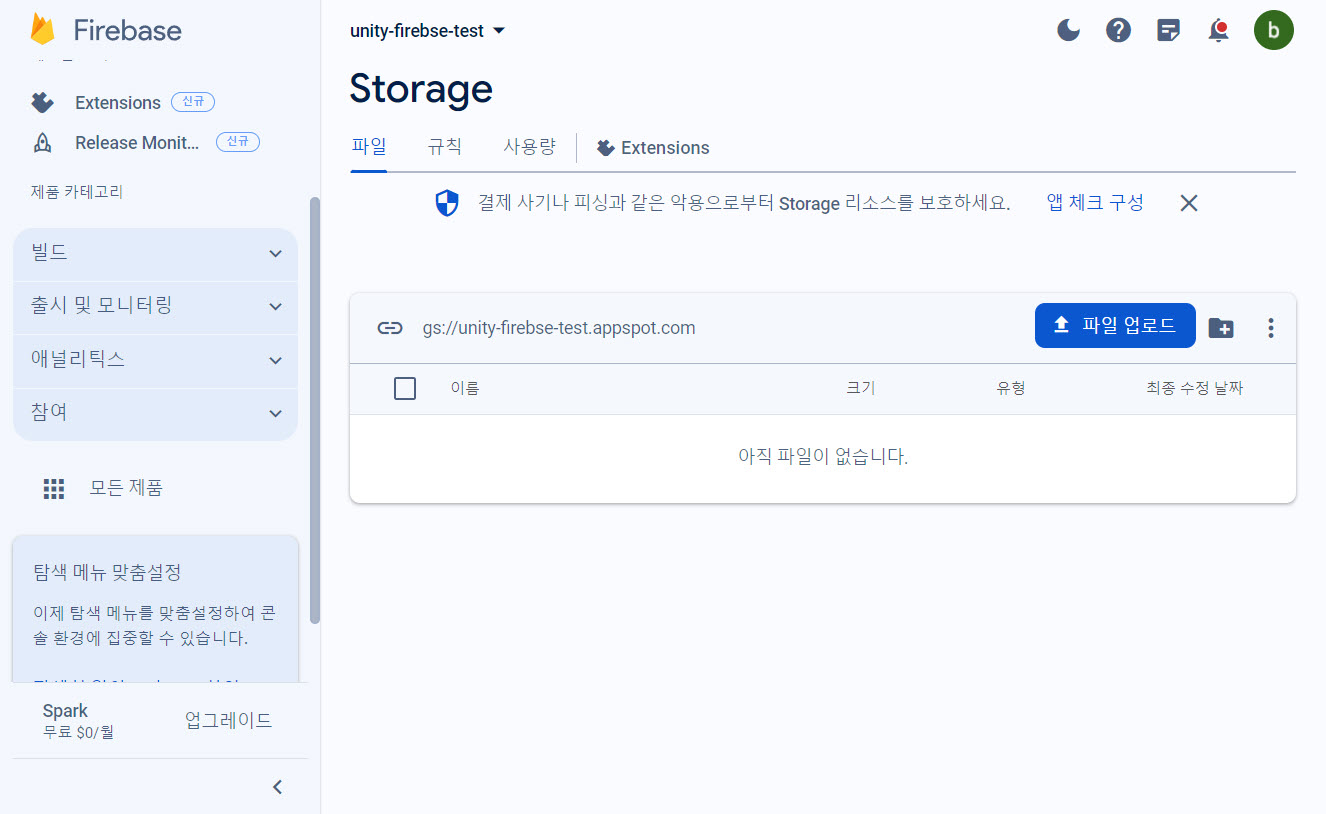Toggle dark mode moon icon

coord(1069,30)
